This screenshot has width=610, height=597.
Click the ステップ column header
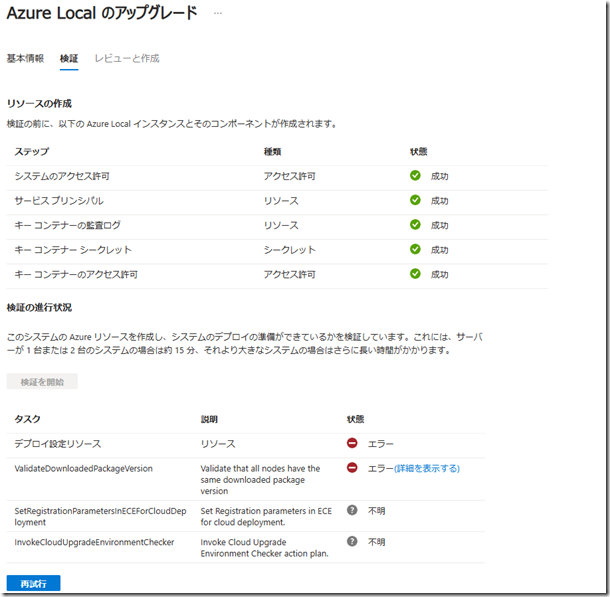pyautogui.click(x=32, y=152)
